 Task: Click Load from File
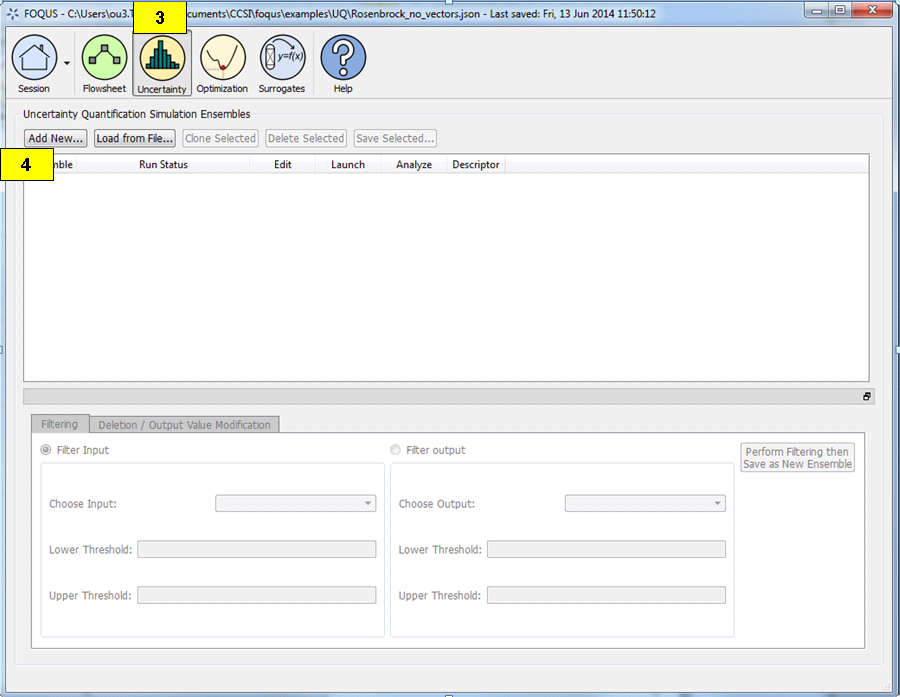pyautogui.click(x=134, y=138)
